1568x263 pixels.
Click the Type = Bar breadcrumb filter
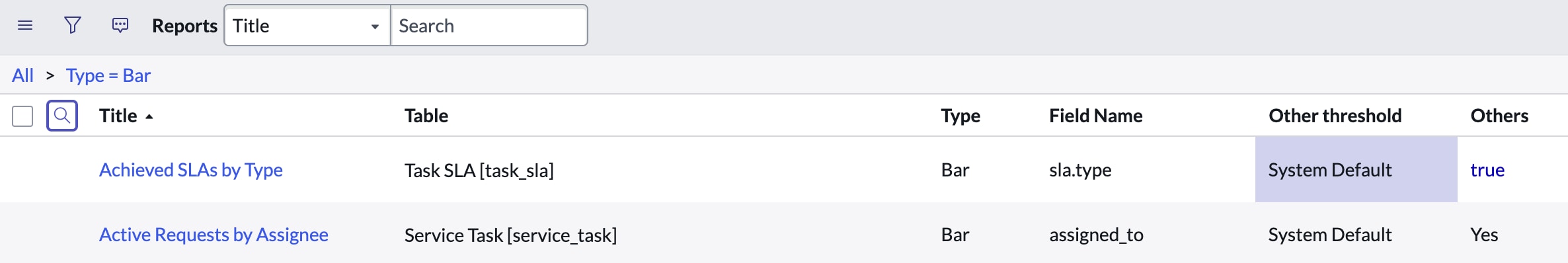point(108,75)
